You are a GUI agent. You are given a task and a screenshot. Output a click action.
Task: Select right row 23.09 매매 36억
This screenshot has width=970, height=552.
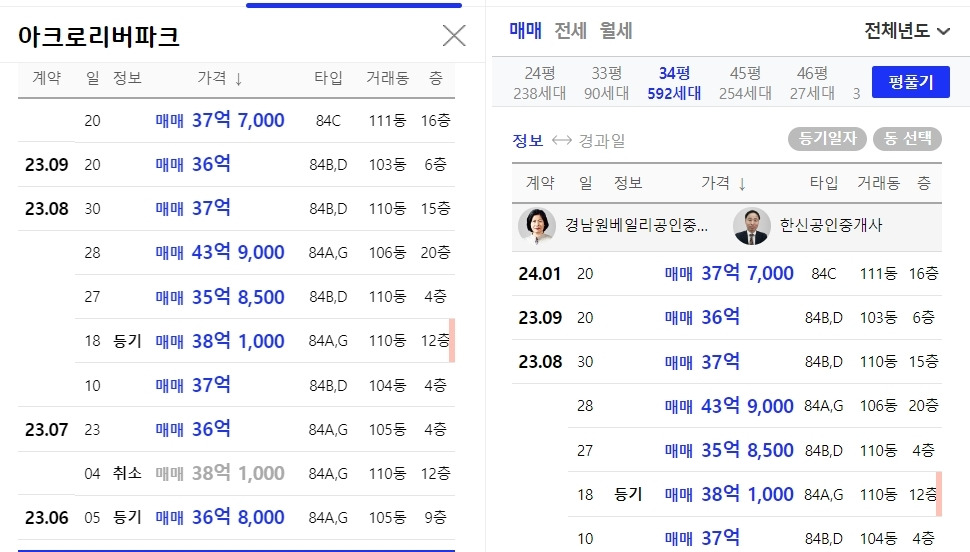pos(727,317)
